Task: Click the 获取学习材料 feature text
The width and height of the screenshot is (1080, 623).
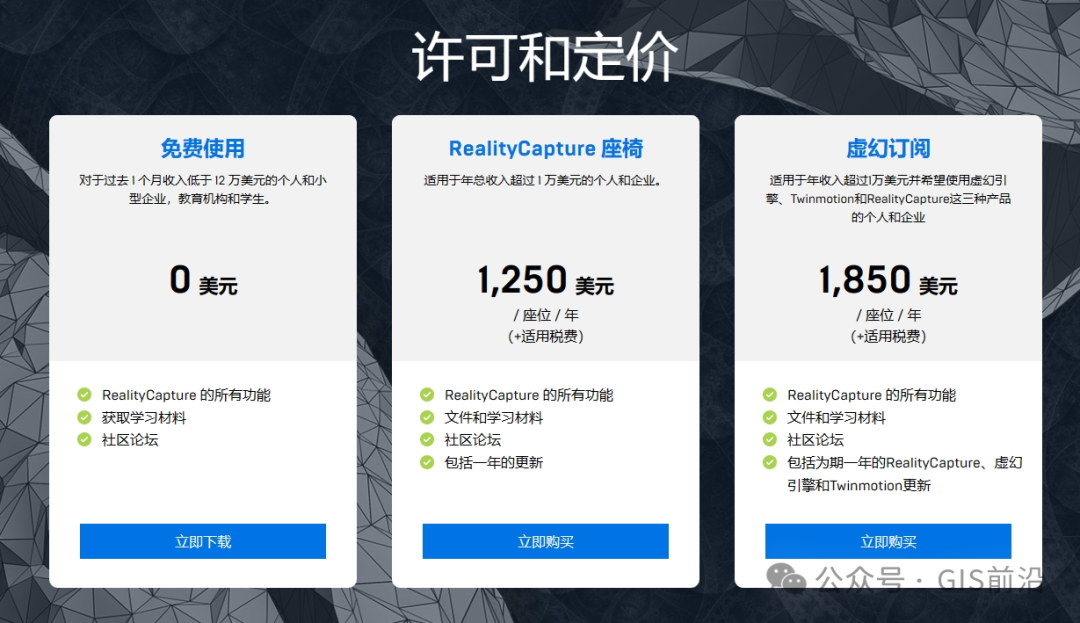Action: (144, 417)
